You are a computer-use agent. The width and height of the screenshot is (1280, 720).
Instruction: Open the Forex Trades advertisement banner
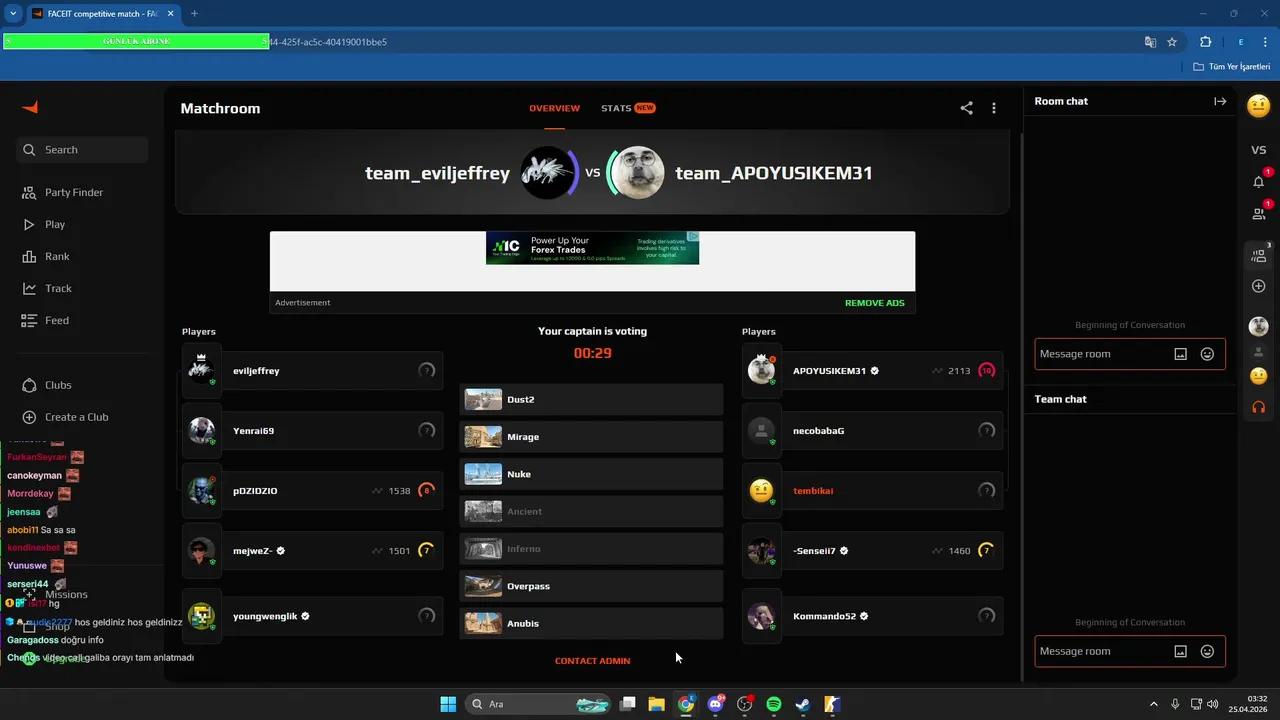click(592, 248)
